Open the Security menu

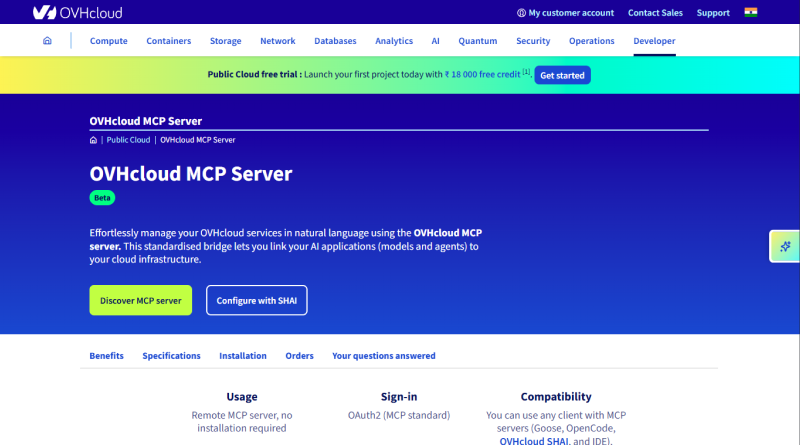pyautogui.click(x=533, y=41)
